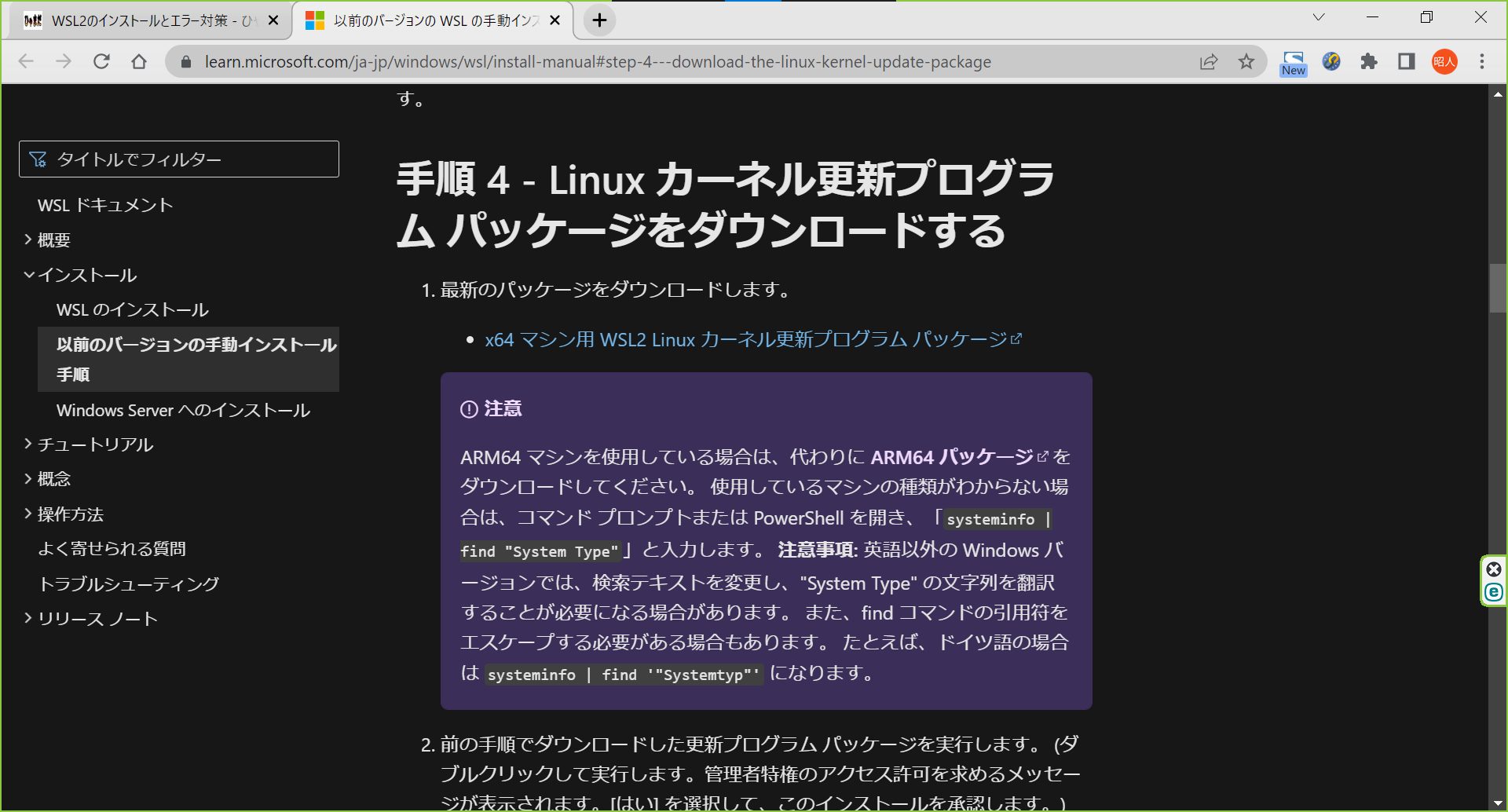Select 以前のバージョンの WSL の手動インストール tab
Viewport: 1508px width, 812px height.
click(x=433, y=20)
